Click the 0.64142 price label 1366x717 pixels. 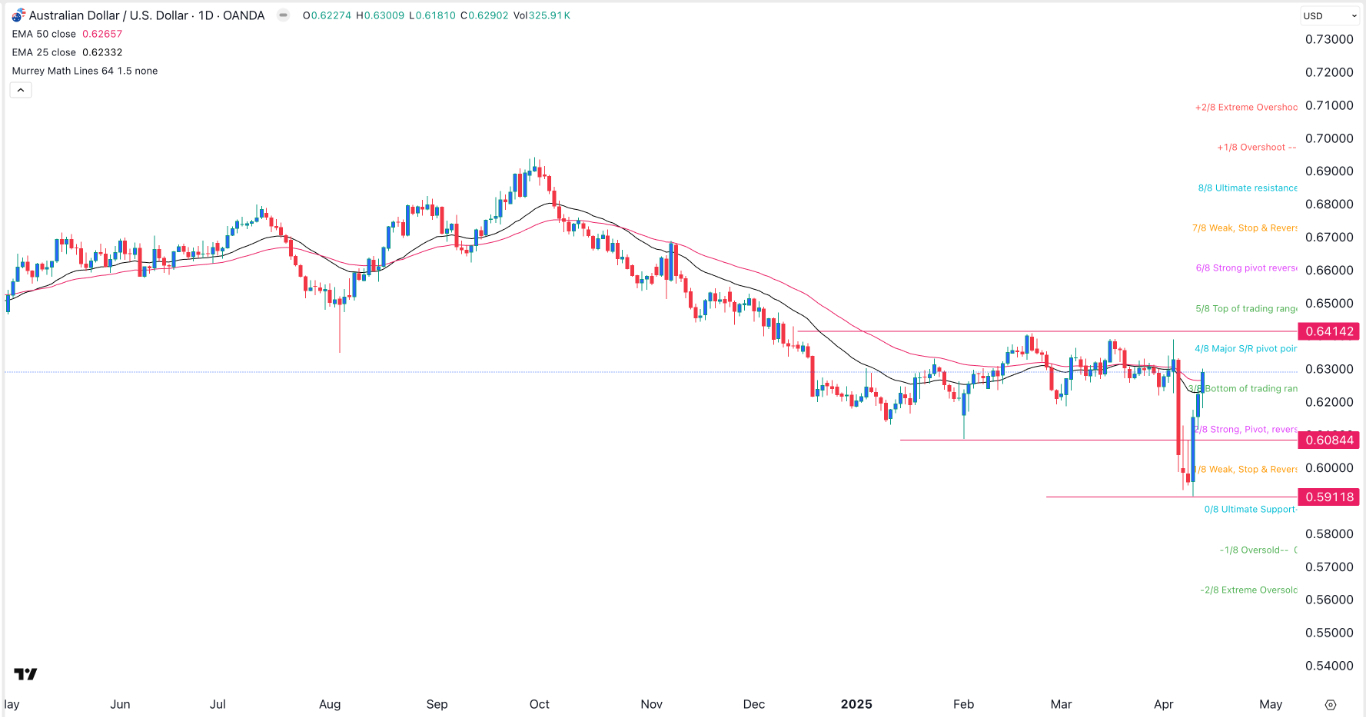pyautogui.click(x=1329, y=331)
